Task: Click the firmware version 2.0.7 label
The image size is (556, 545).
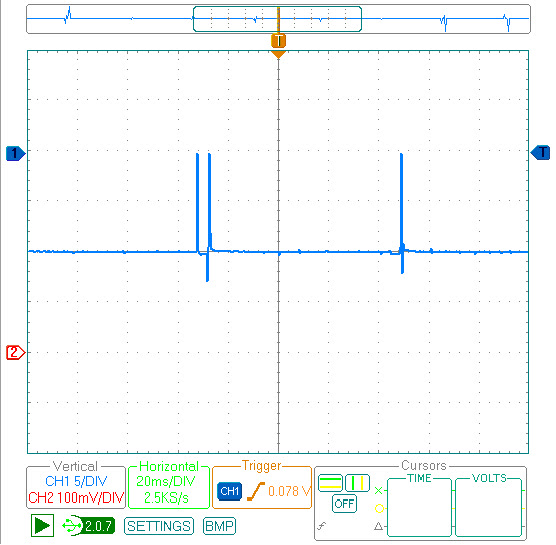Action: (x=99, y=526)
